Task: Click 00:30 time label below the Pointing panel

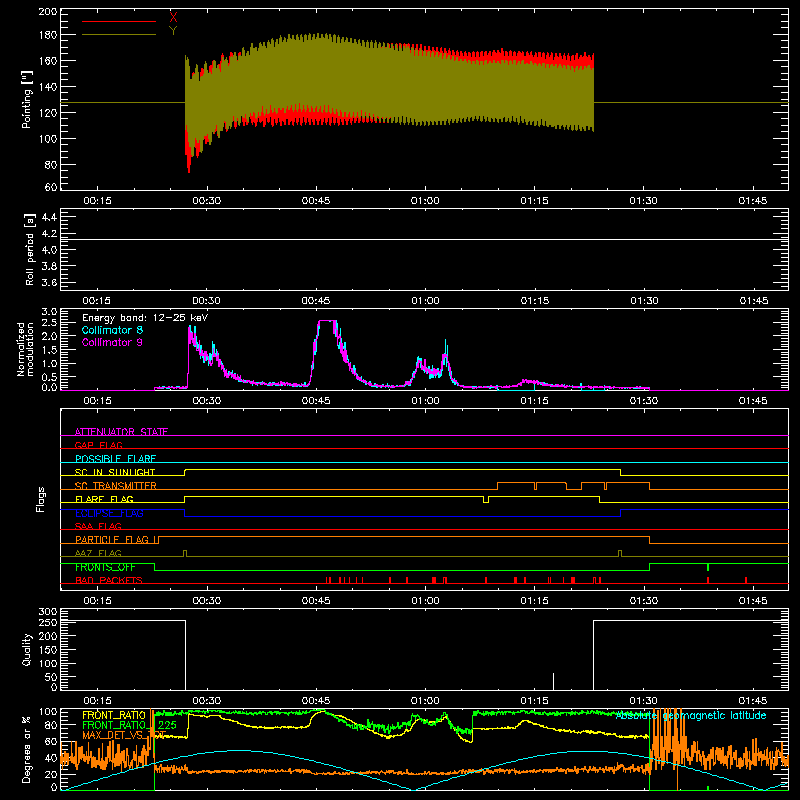Action: pos(207,201)
